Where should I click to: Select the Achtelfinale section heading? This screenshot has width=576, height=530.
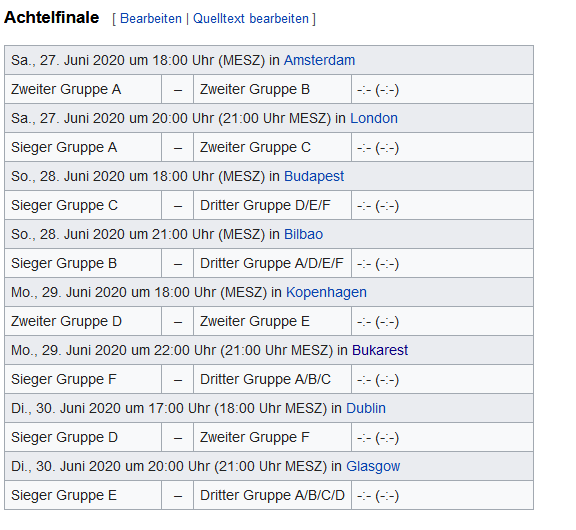coord(51,18)
